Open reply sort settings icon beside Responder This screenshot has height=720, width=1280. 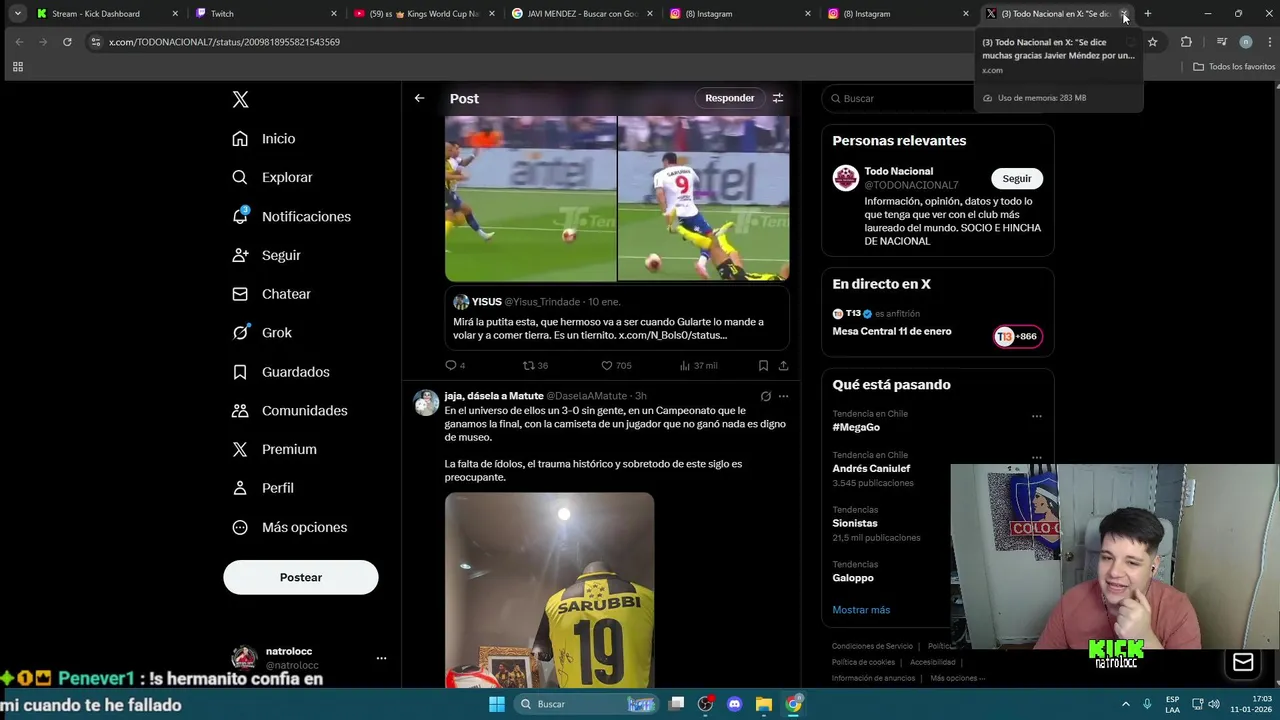778,98
